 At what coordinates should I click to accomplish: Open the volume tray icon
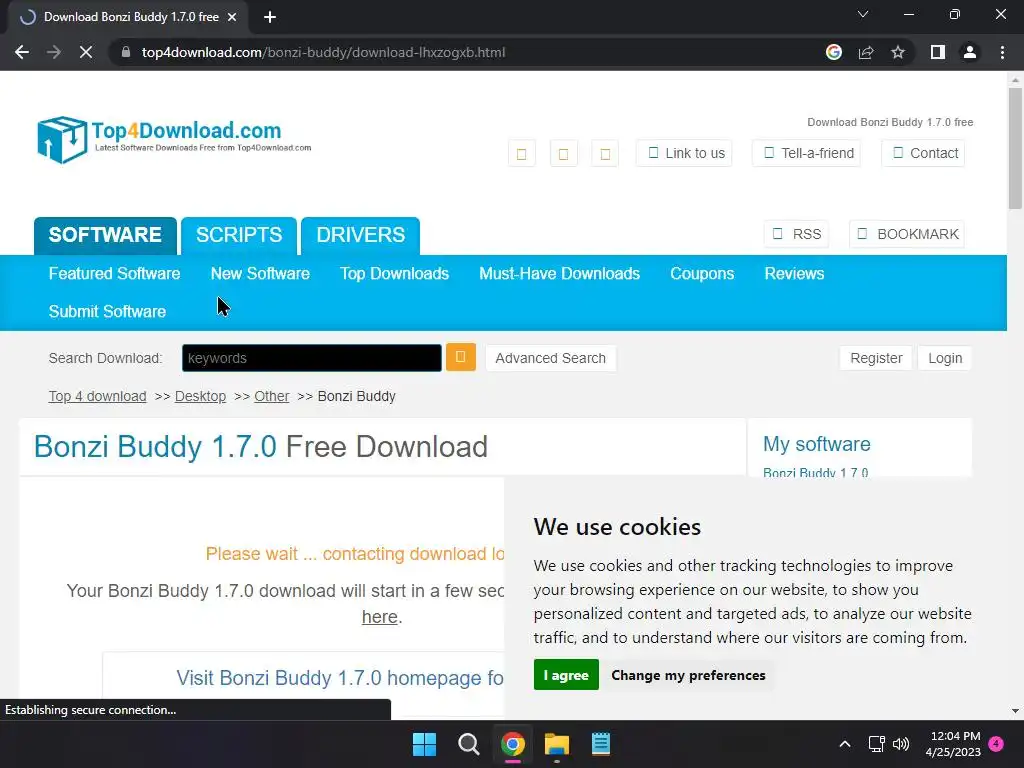[x=901, y=744]
